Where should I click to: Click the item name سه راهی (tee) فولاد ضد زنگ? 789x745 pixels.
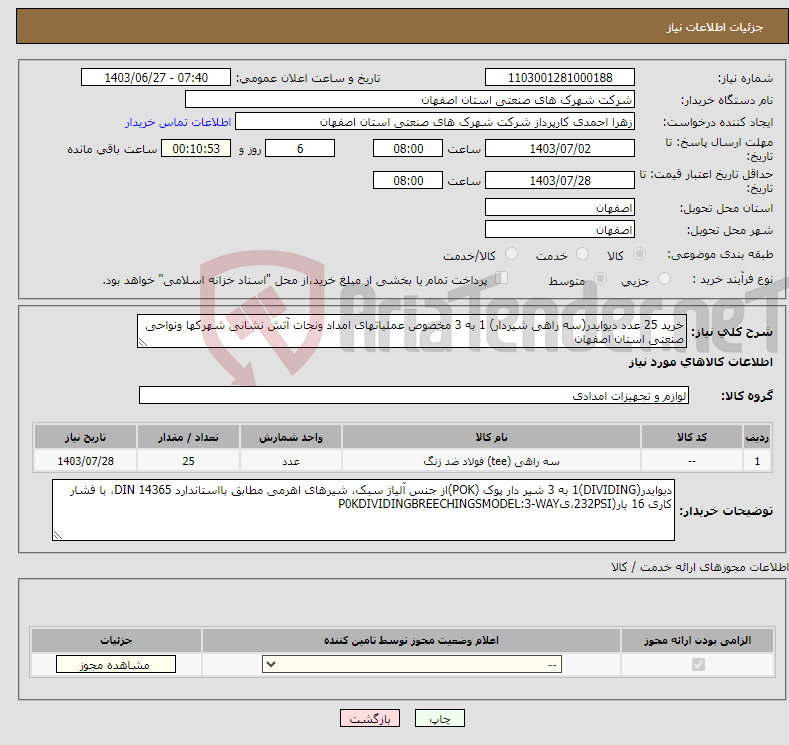coord(491,461)
